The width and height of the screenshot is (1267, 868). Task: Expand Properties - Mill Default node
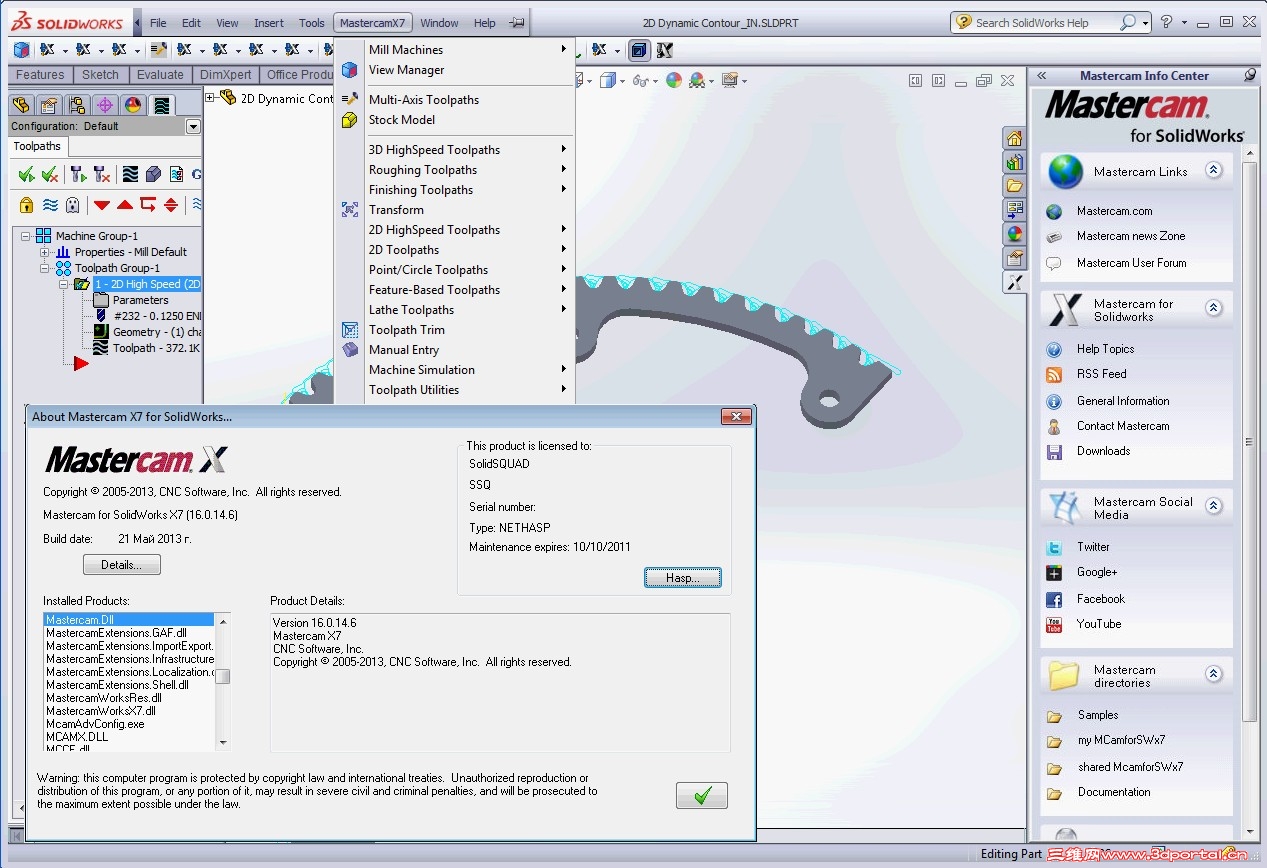45,252
